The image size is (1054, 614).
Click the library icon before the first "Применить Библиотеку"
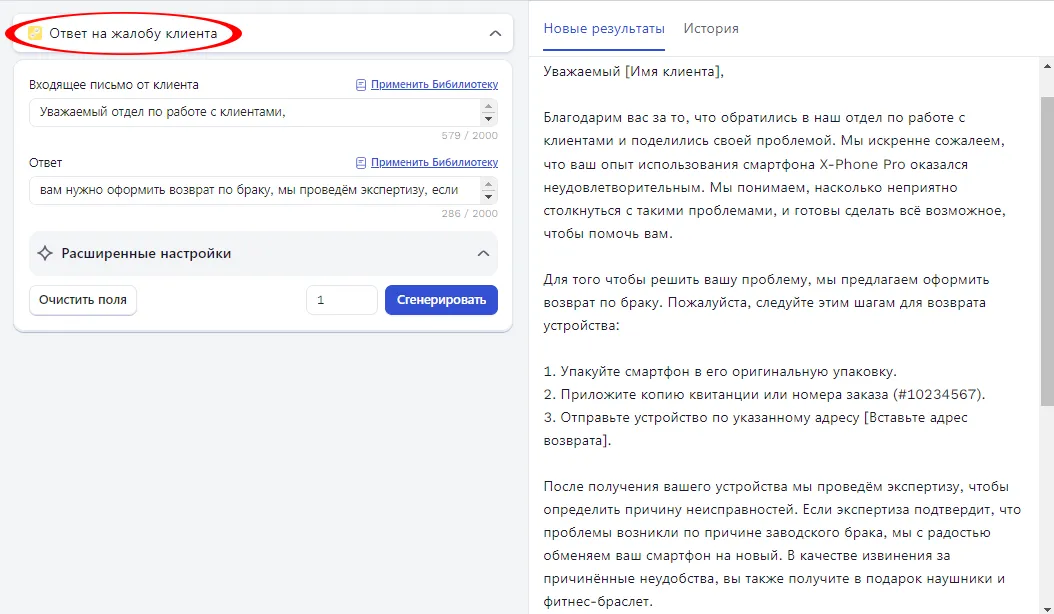coord(360,84)
